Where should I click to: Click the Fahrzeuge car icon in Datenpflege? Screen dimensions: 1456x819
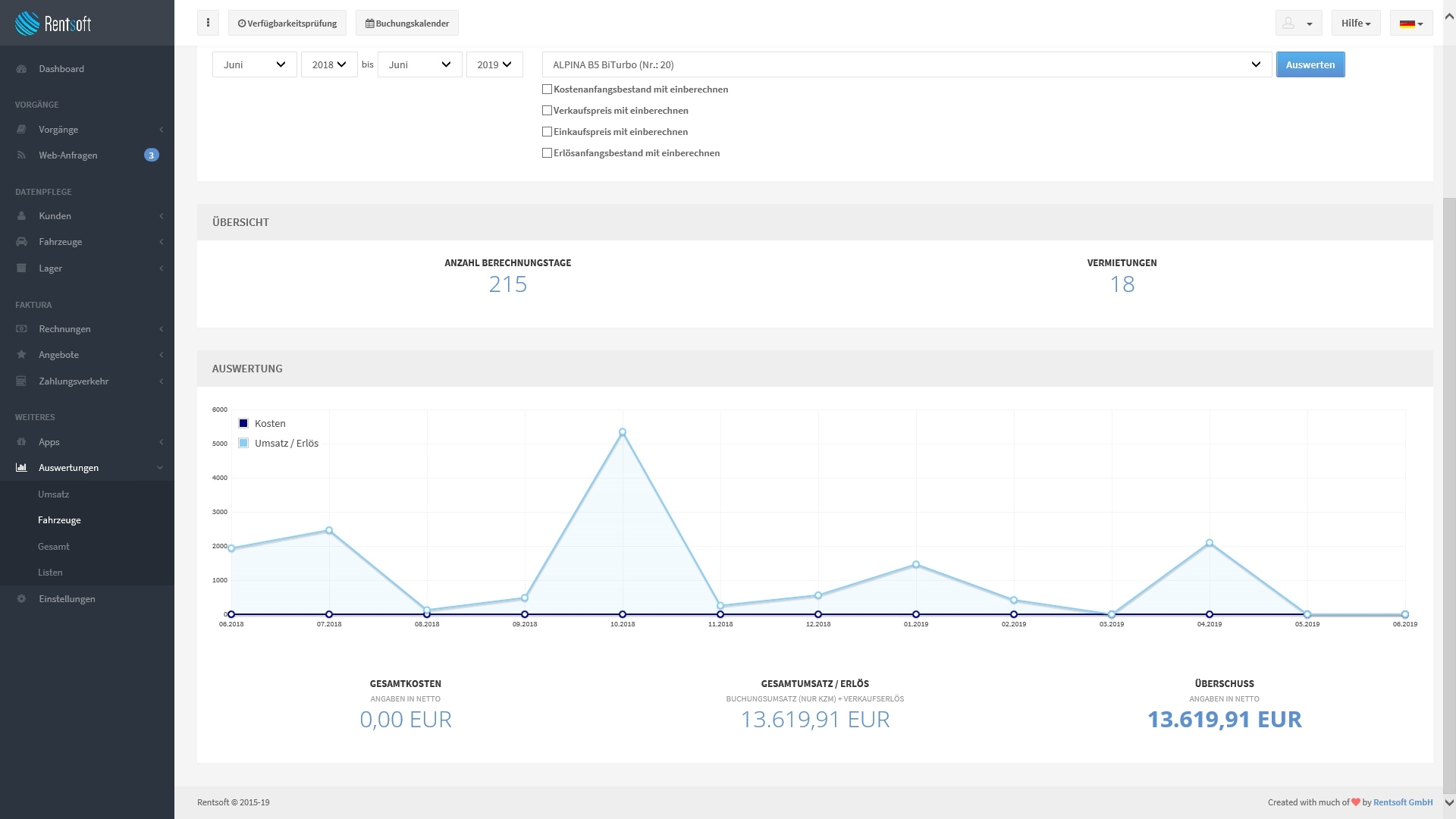pyautogui.click(x=21, y=242)
